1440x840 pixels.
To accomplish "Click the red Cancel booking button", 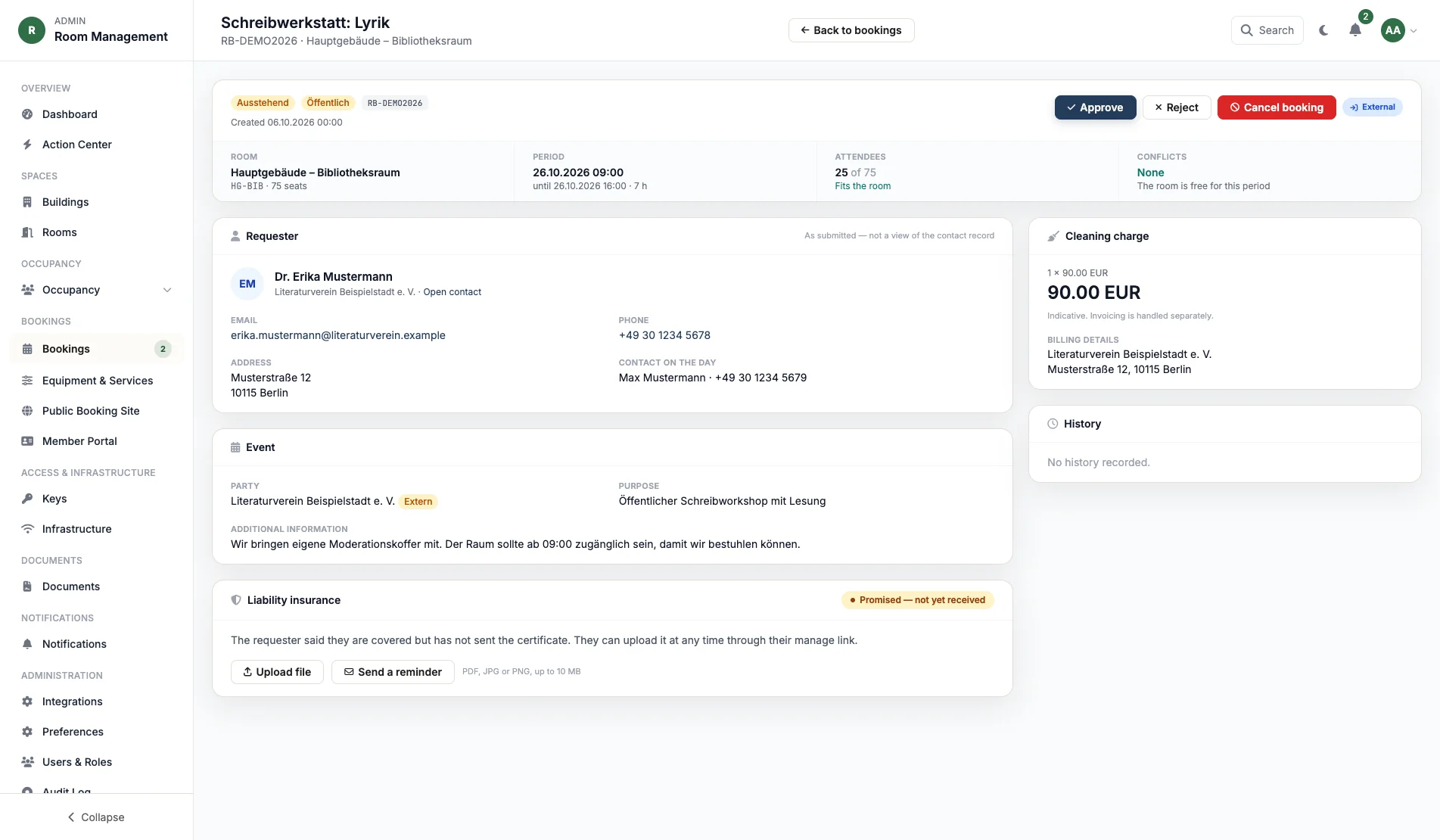I will [x=1277, y=107].
